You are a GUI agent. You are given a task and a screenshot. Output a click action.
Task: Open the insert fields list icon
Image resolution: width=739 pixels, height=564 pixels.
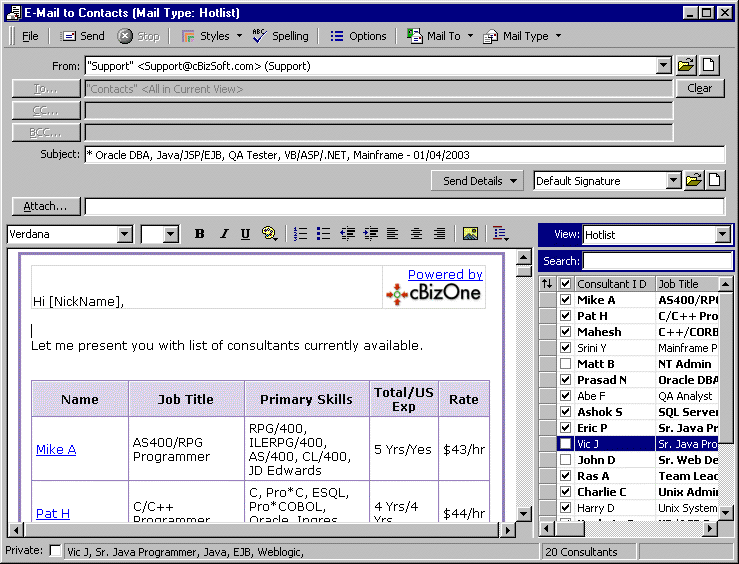tap(501, 234)
